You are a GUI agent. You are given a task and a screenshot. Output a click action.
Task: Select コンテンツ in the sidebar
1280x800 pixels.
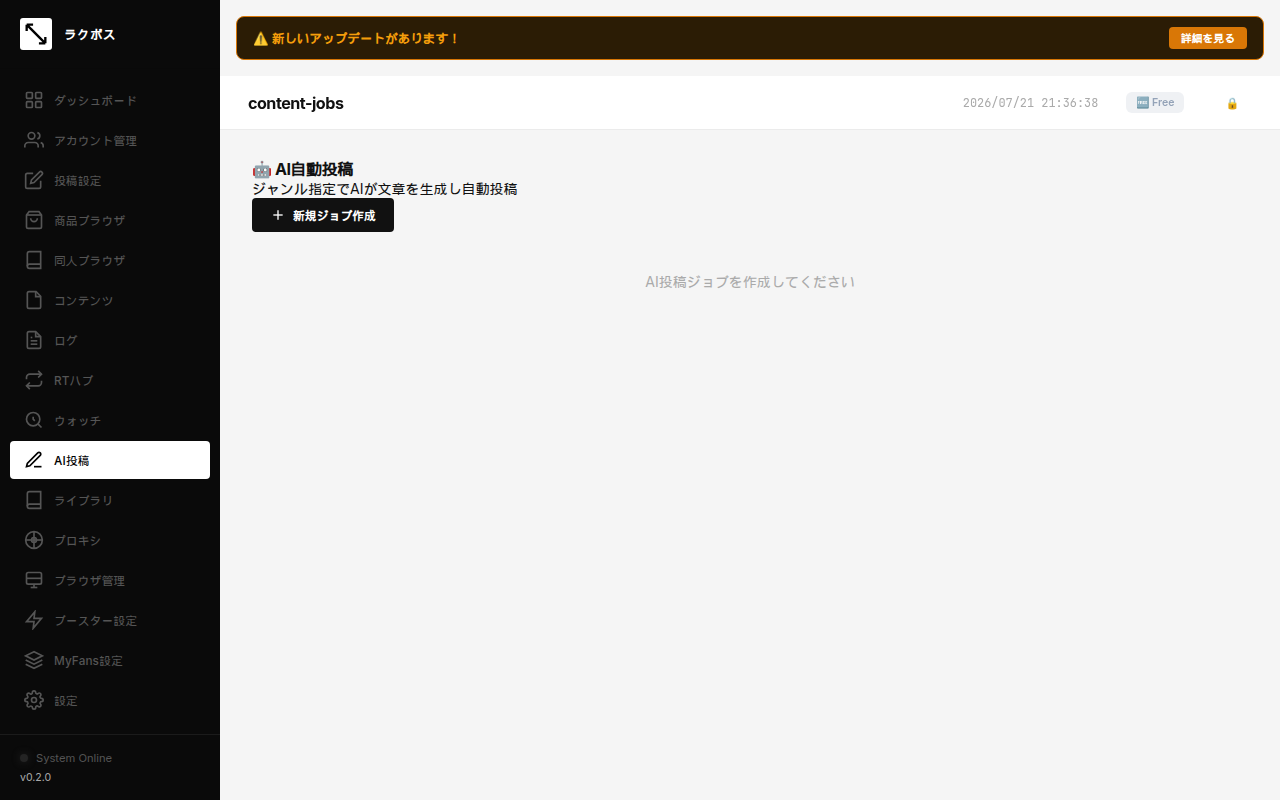click(110, 300)
